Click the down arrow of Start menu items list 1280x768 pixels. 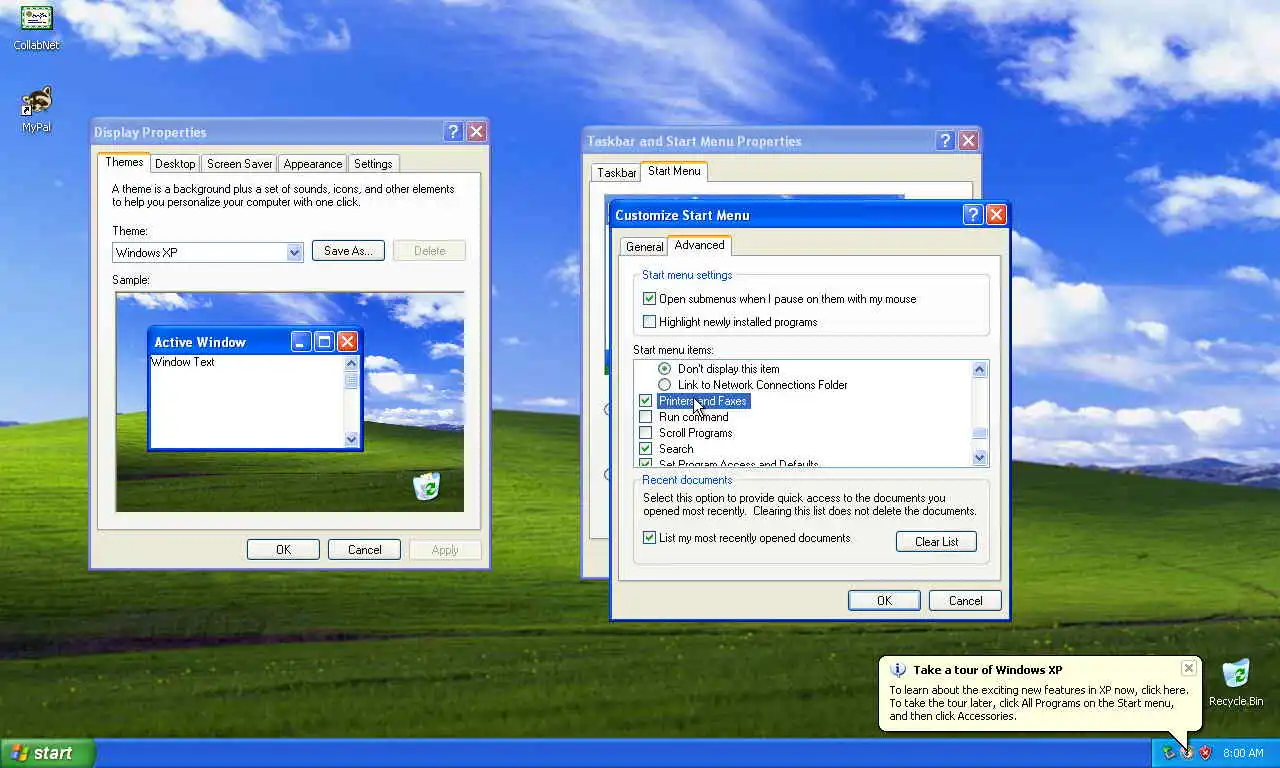coord(980,457)
